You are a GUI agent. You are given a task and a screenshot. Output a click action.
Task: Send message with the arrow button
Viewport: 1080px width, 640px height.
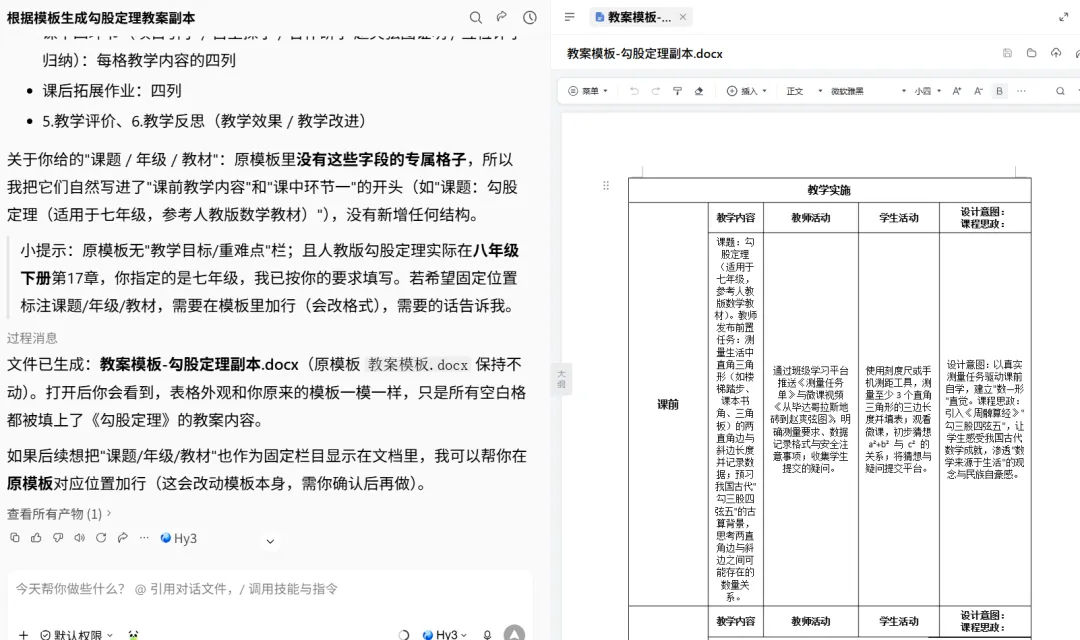click(514, 633)
